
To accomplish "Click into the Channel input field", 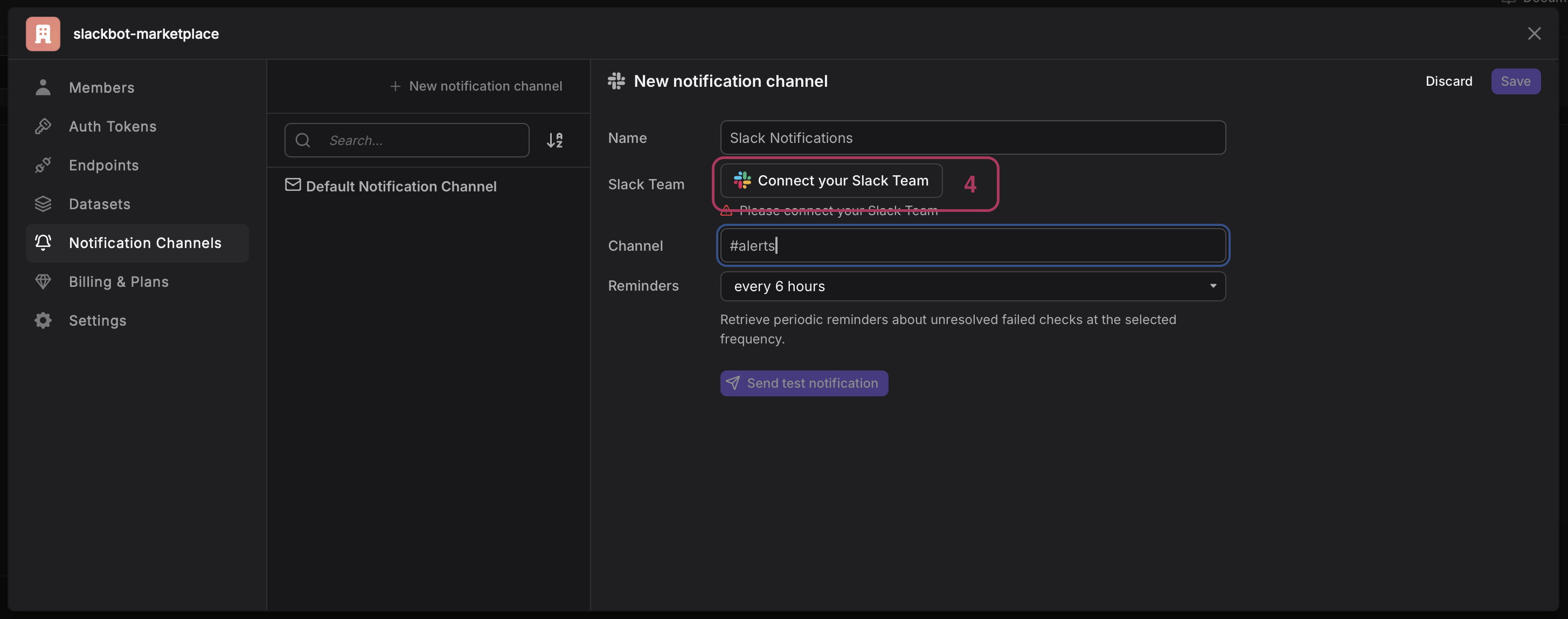I will pyautogui.click(x=973, y=245).
